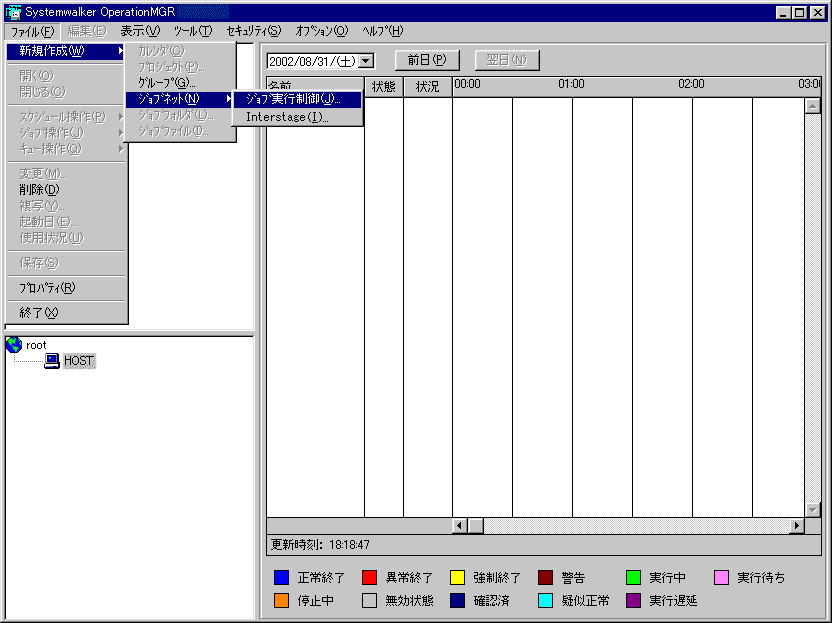The height and width of the screenshot is (623, 832).
Task: Click the 実行遅延 legend label
Action: click(x=674, y=601)
